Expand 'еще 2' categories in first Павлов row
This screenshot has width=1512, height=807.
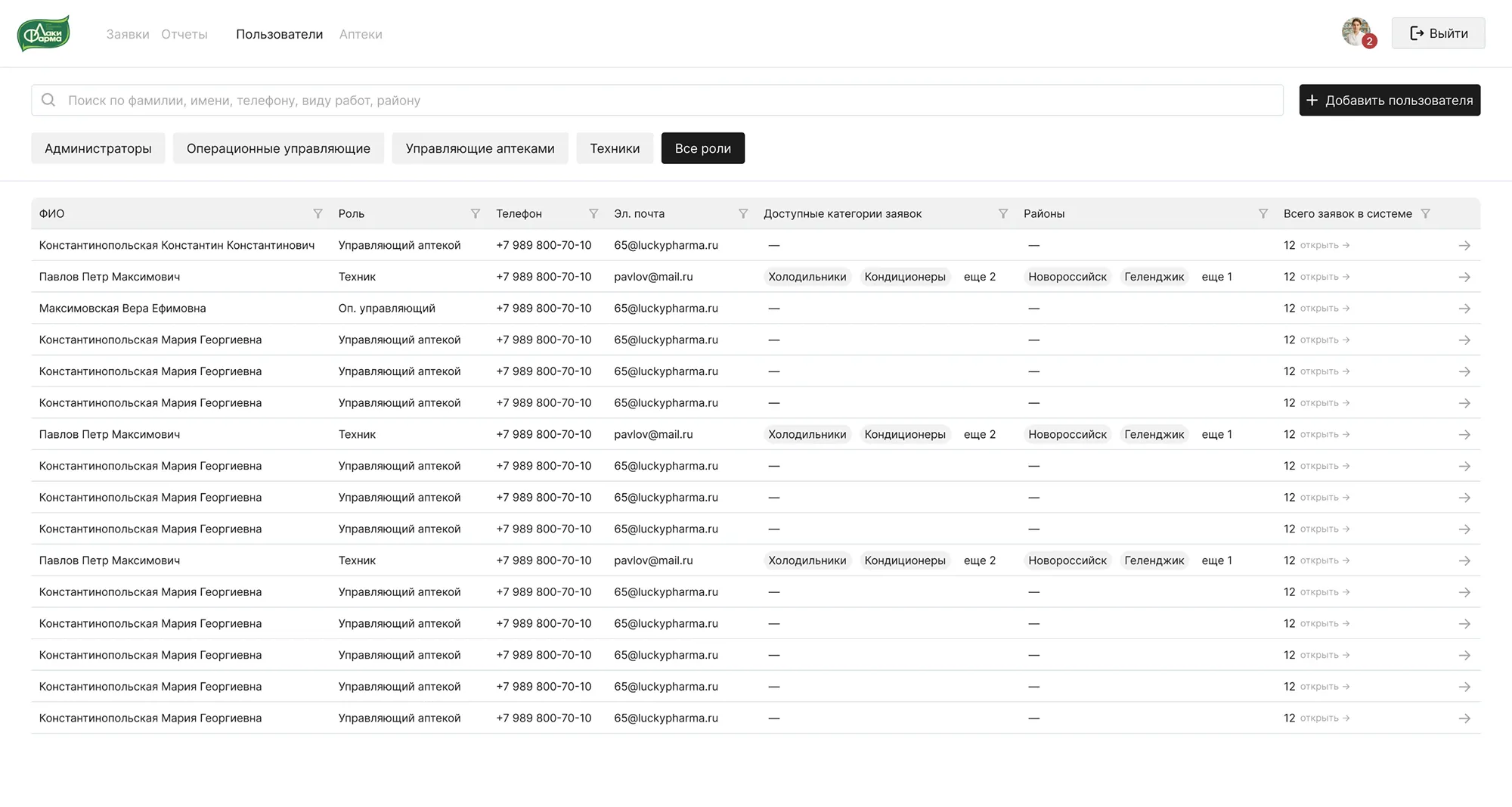(979, 277)
